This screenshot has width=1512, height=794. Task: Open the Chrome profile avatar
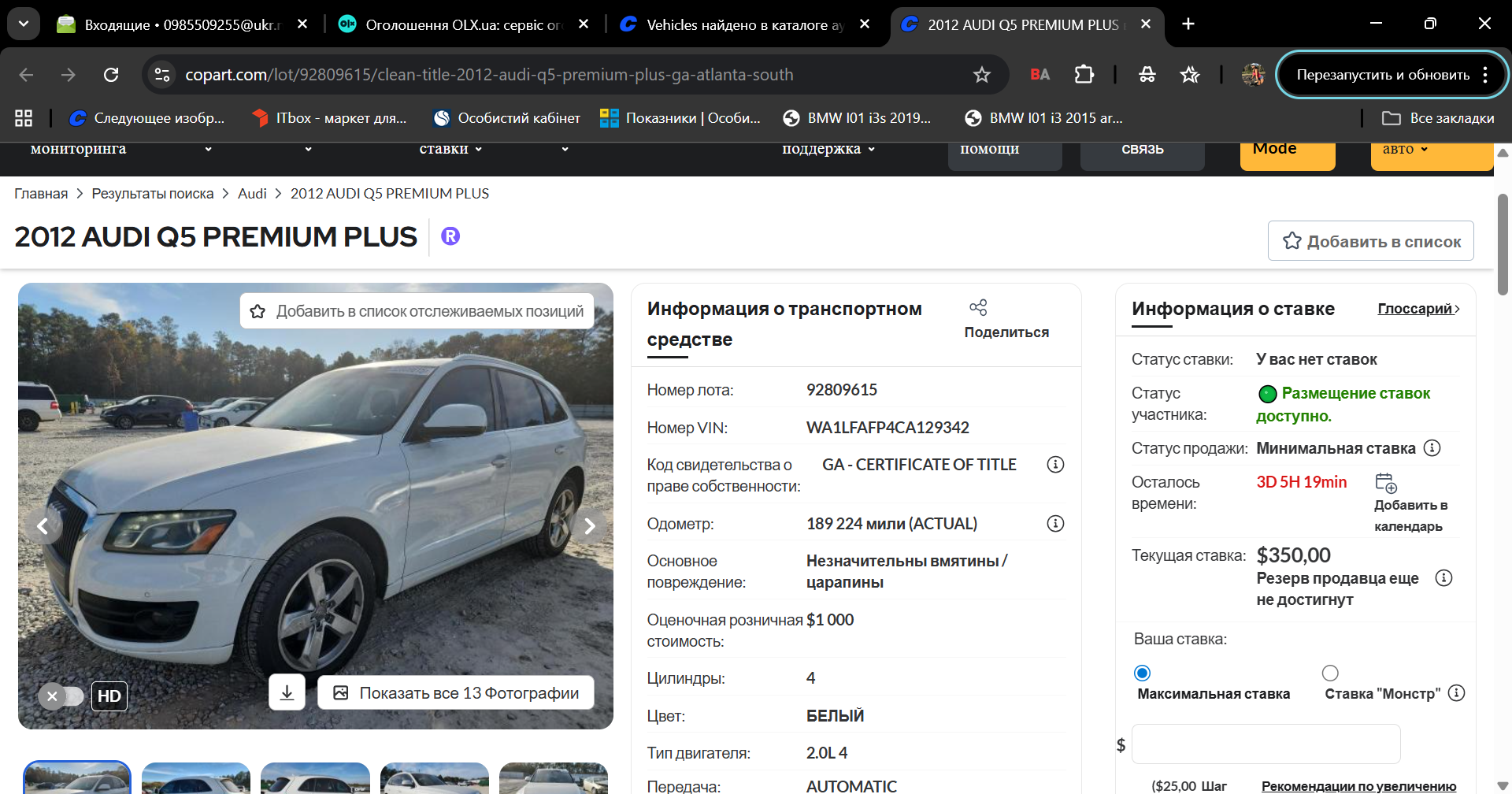coord(1253,75)
